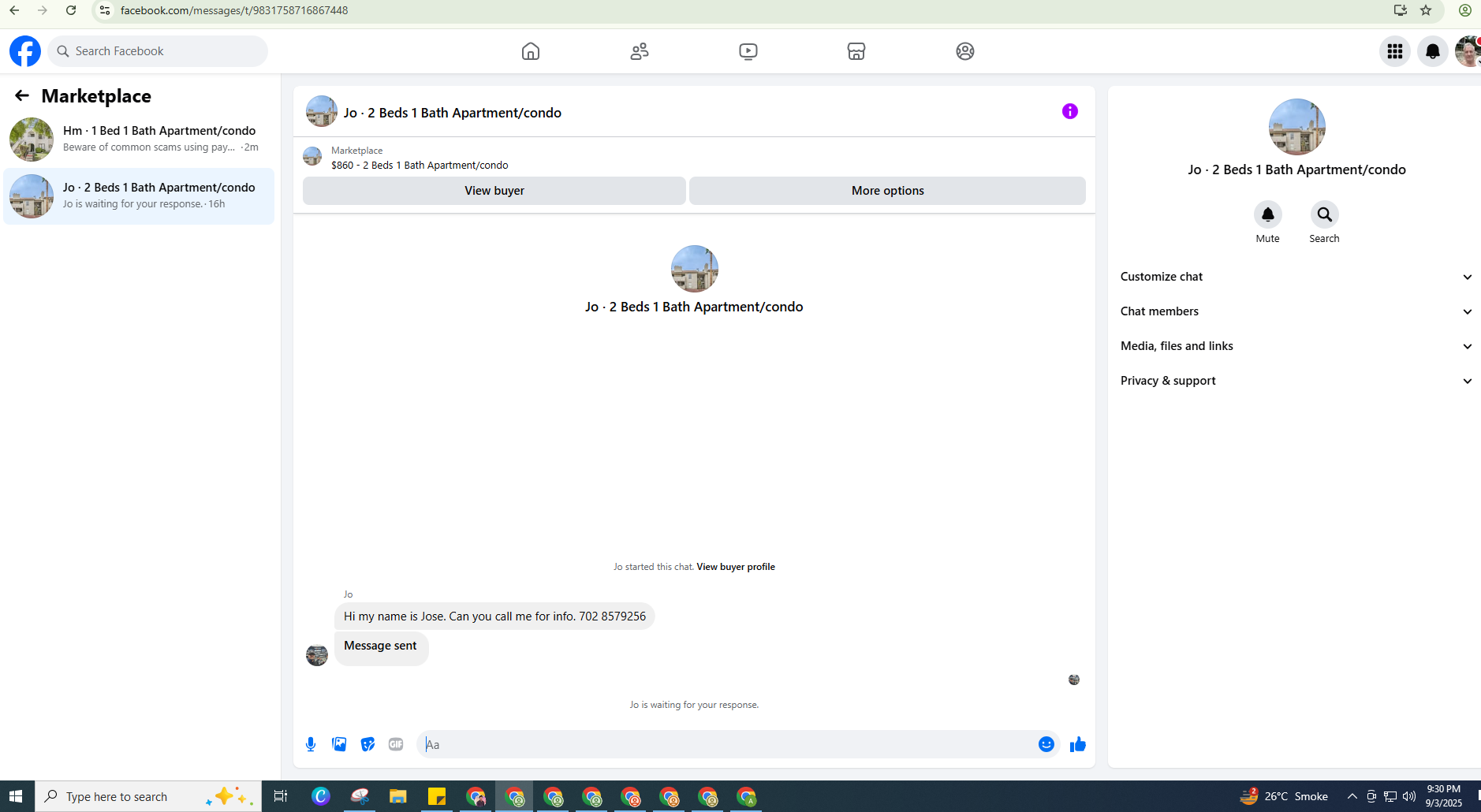The height and width of the screenshot is (812, 1481).
Task: Click the back arrow beside Marketplace
Action: click(x=22, y=95)
